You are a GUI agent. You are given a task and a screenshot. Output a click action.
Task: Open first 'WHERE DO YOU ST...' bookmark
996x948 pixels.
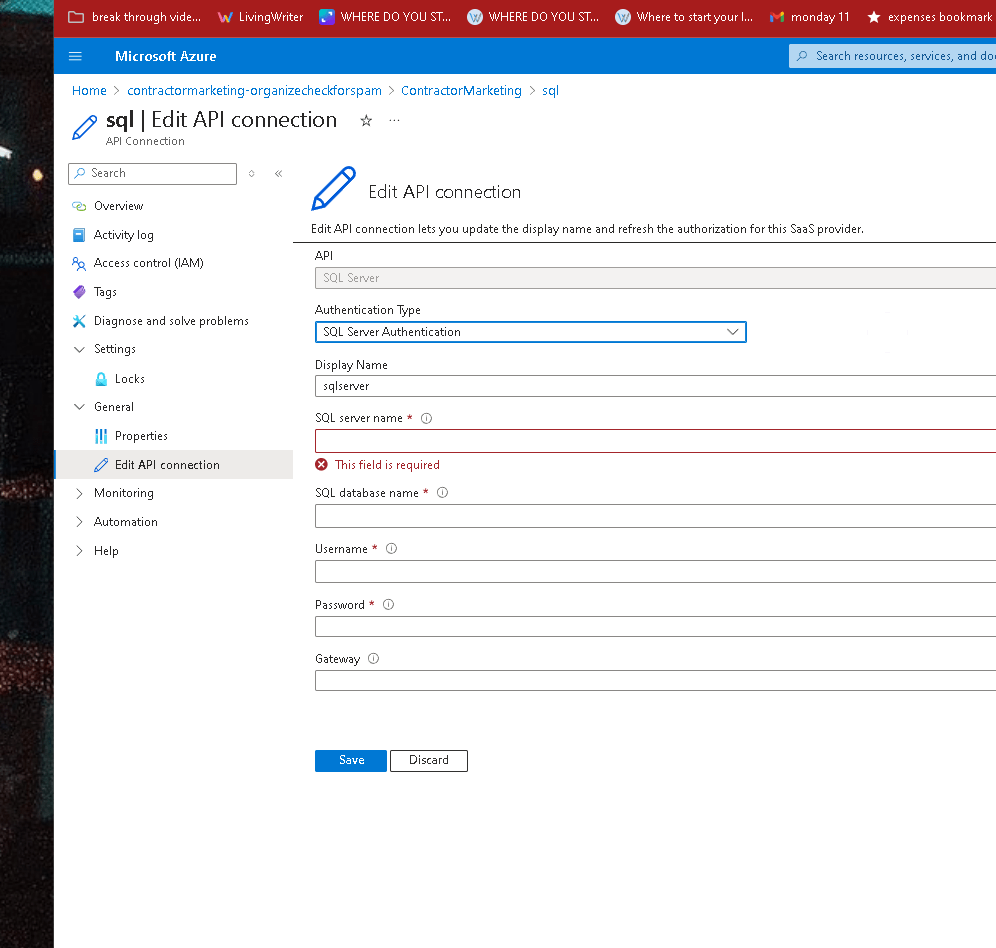pos(385,17)
